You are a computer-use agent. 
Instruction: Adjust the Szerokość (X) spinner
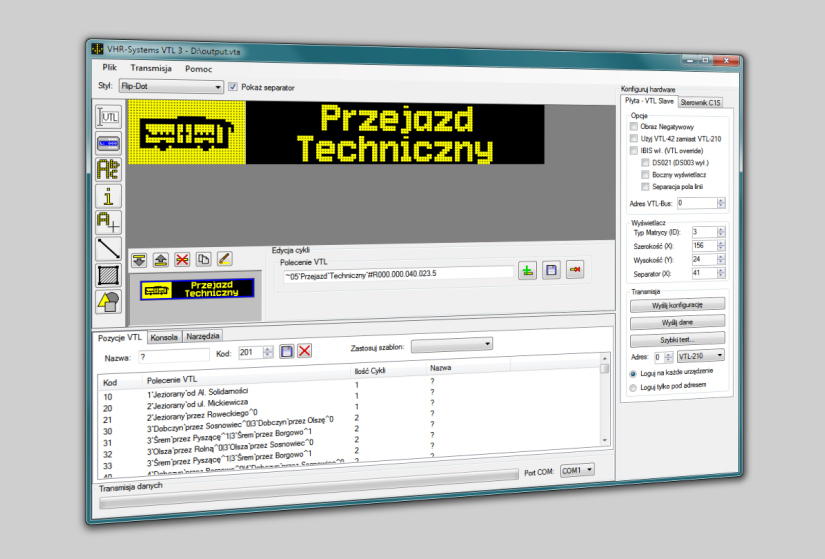[x=721, y=245]
